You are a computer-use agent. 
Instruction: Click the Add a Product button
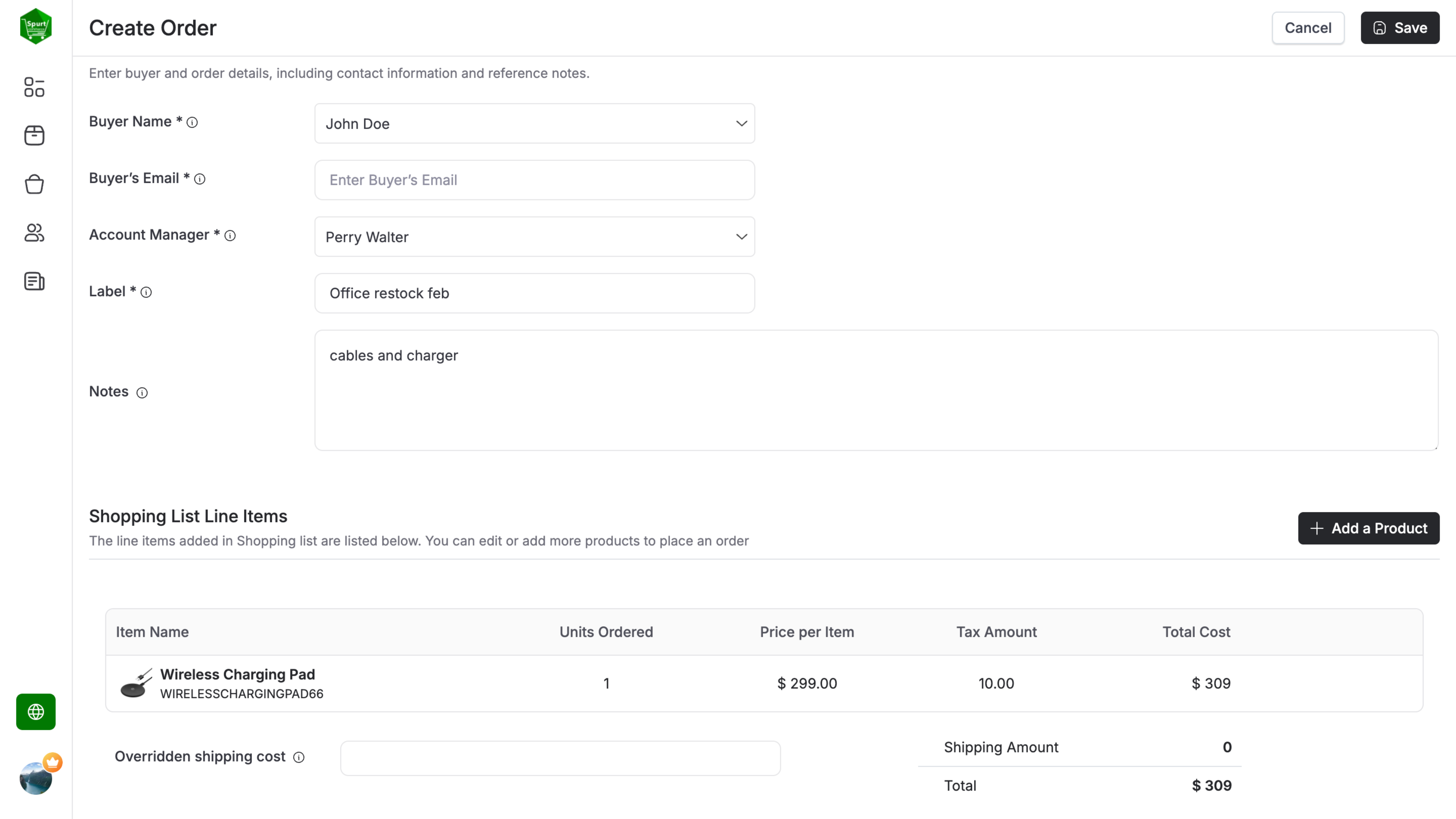[1368, 528]
